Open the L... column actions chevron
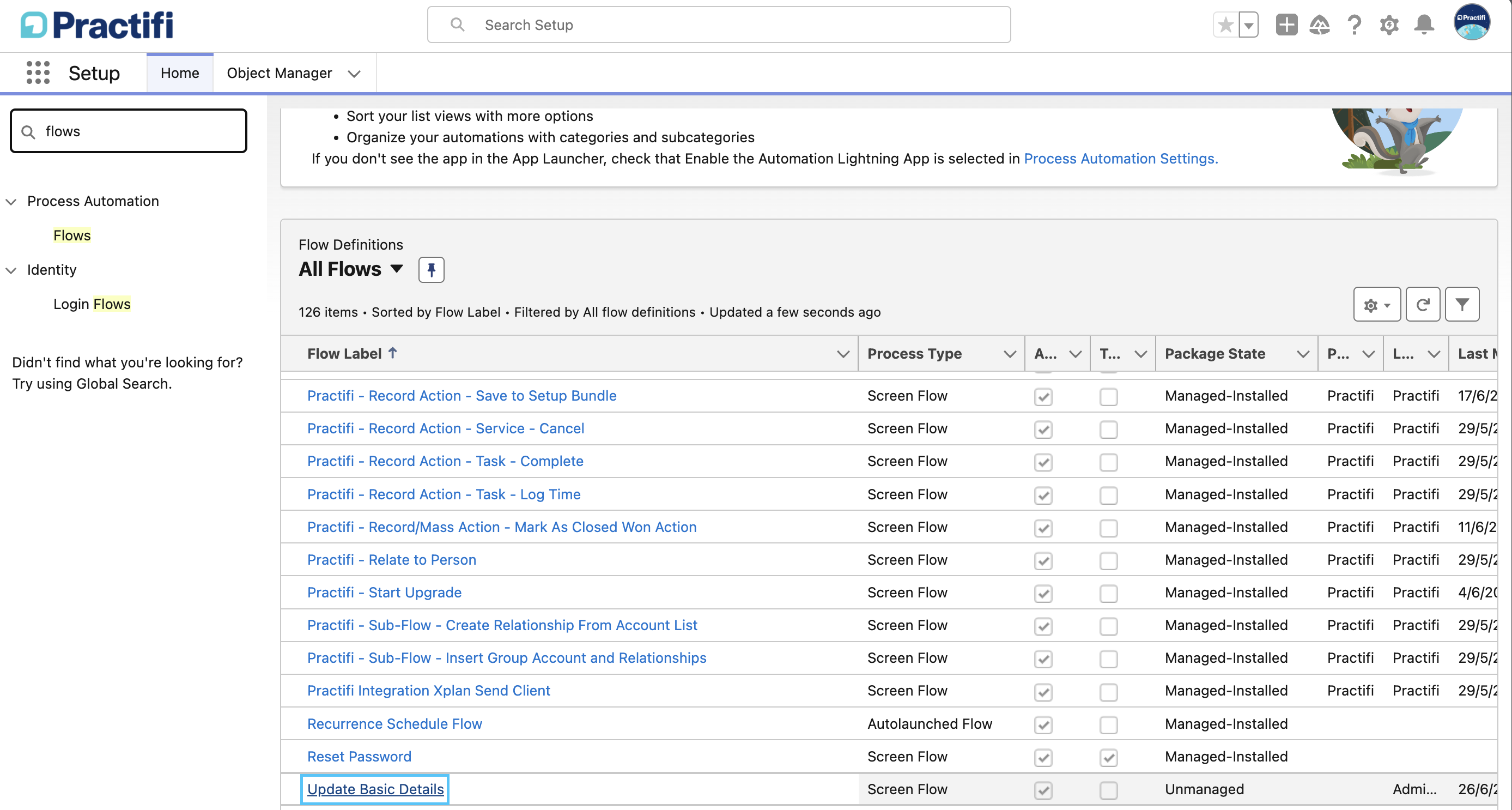The height and width of the screenshot is (810, 1512). point(1433,354)
